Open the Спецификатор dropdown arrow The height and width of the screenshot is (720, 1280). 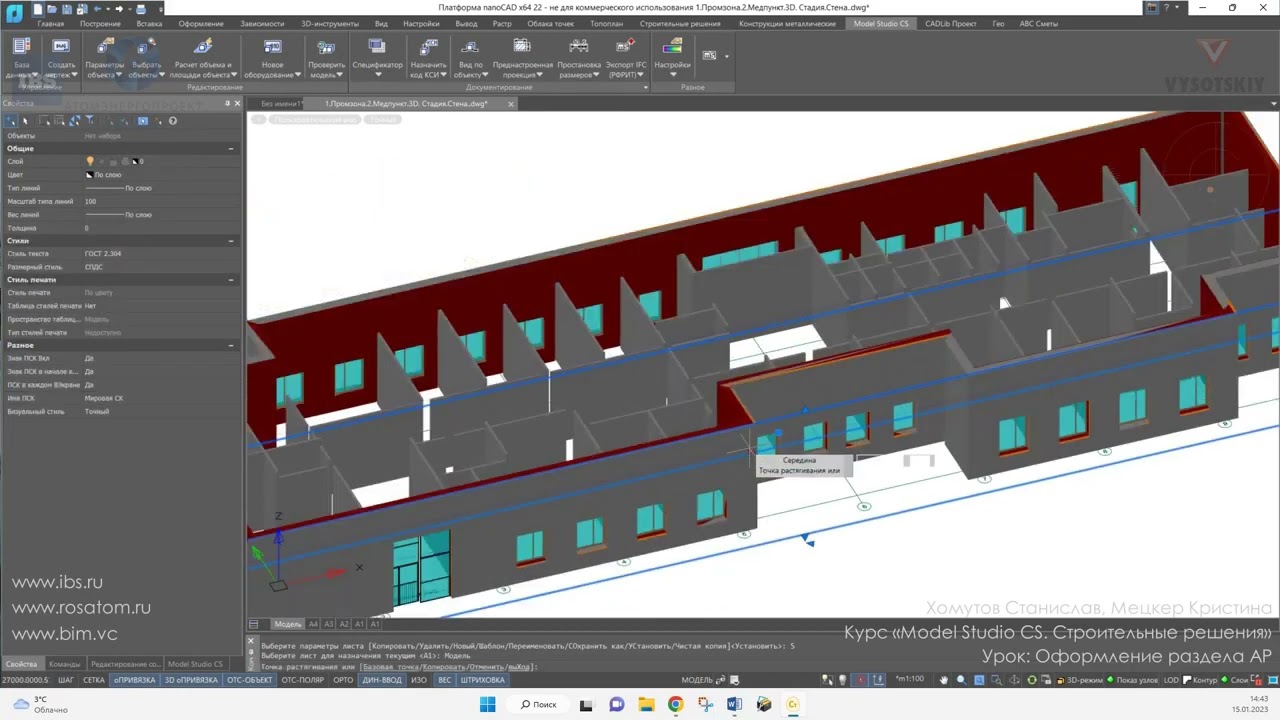tap(377, 75)
